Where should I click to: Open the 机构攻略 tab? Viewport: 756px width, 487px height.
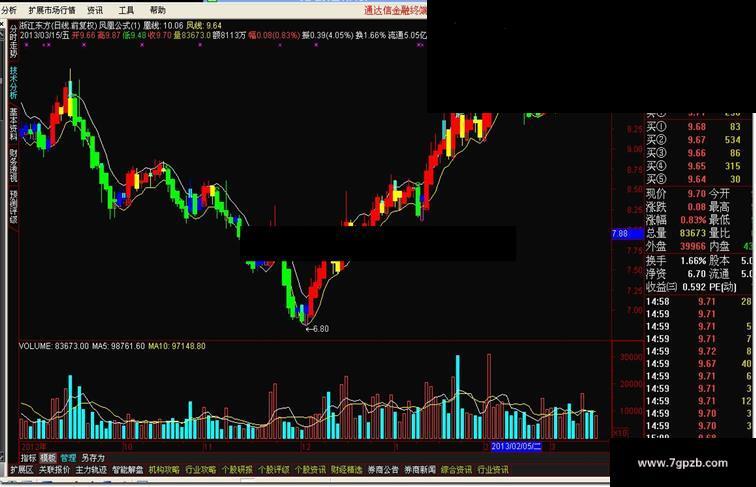(x=164, y=469)
